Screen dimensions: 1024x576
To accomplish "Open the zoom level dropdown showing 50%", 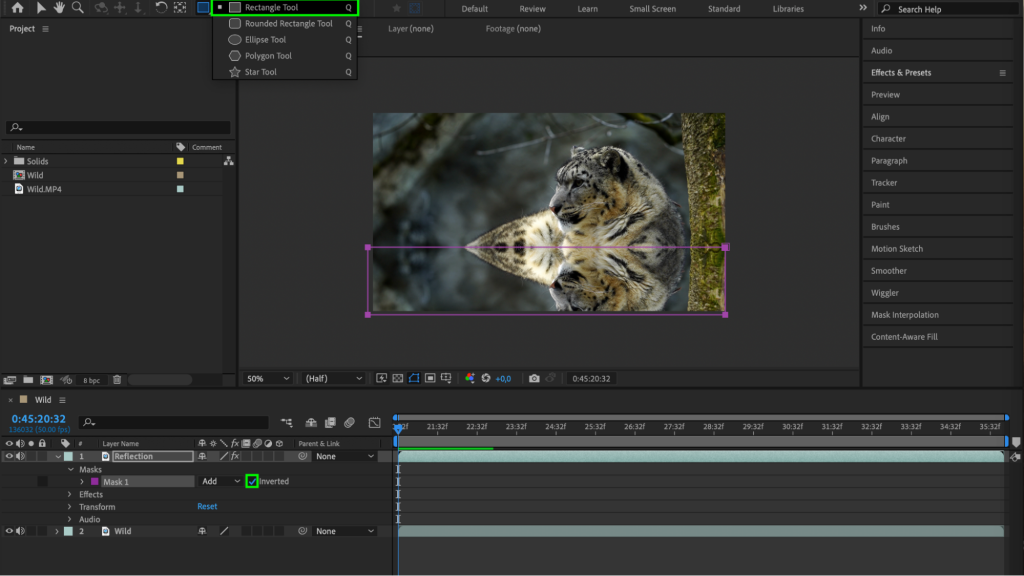I will coord(266,378).
